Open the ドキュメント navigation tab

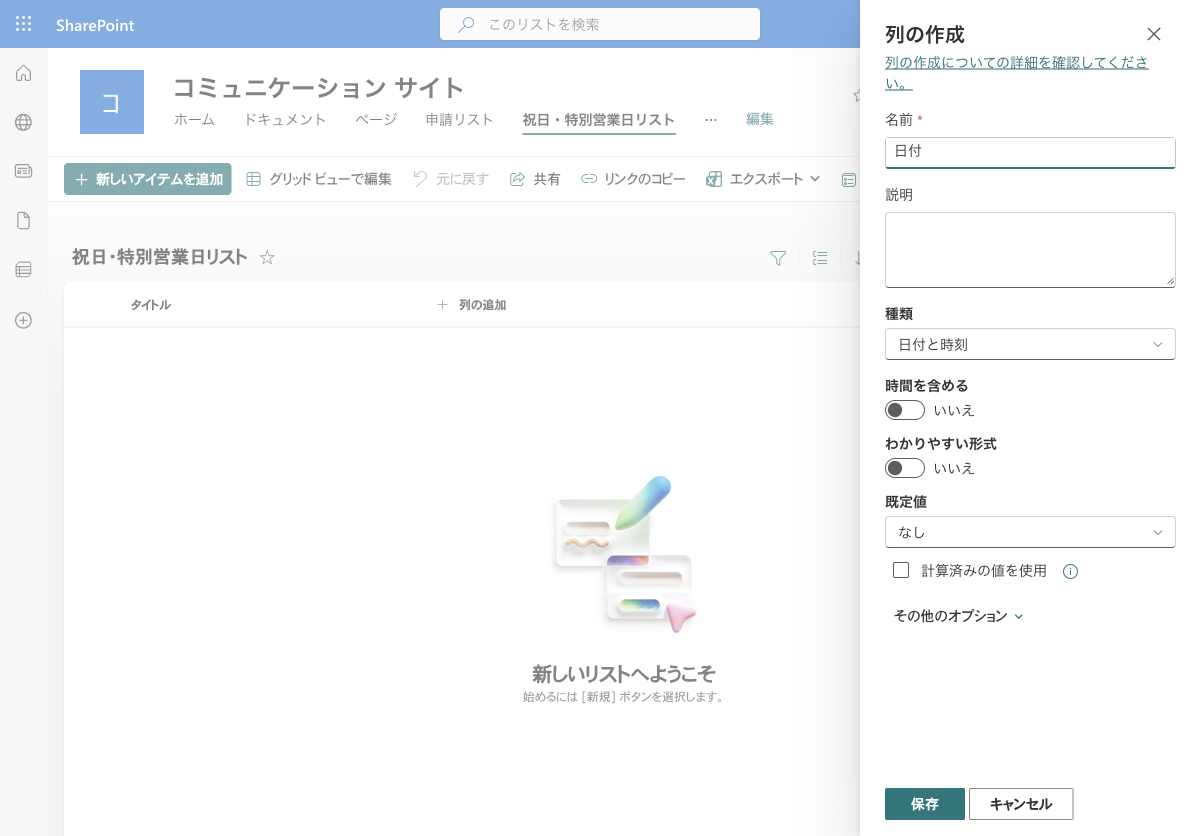(285, 119)
